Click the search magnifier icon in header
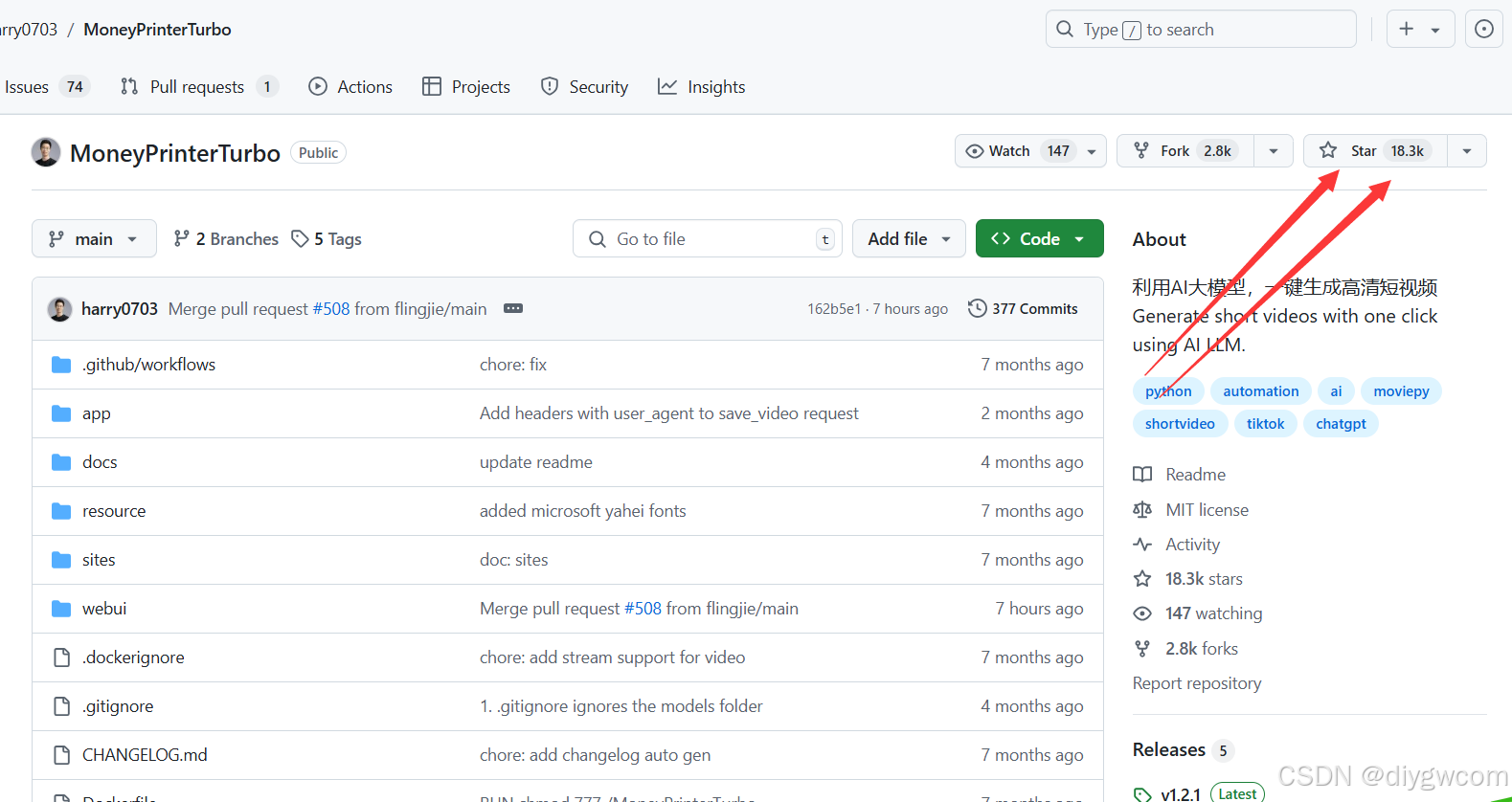The width and height of the screenshot is (1512, 802). pos(1065,30)
